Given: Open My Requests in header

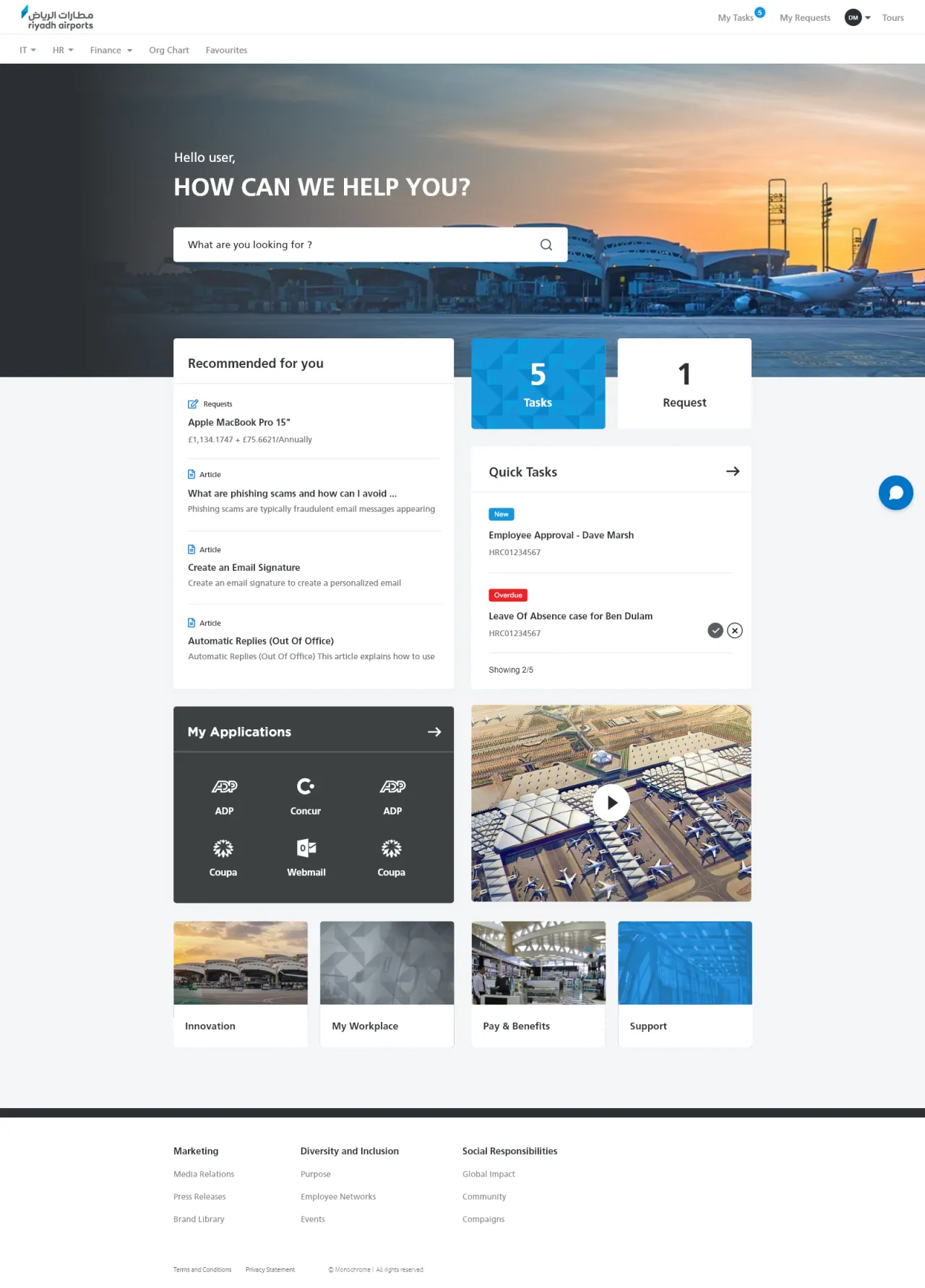Looking at the screenshot, I should [805, 18].
